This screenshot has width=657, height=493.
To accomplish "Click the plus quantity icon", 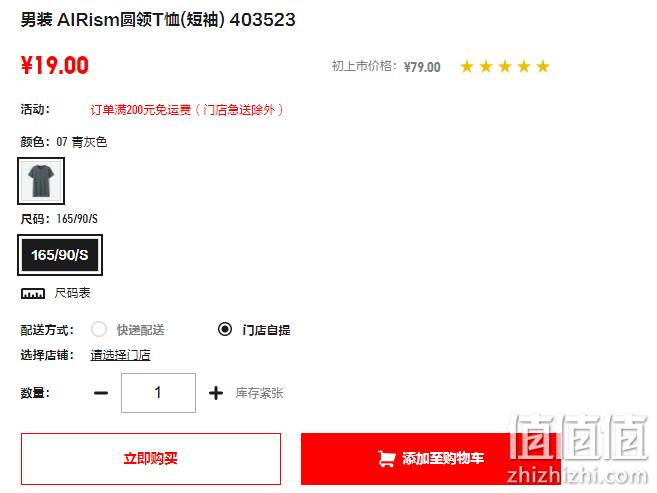I will pos(216,393).
